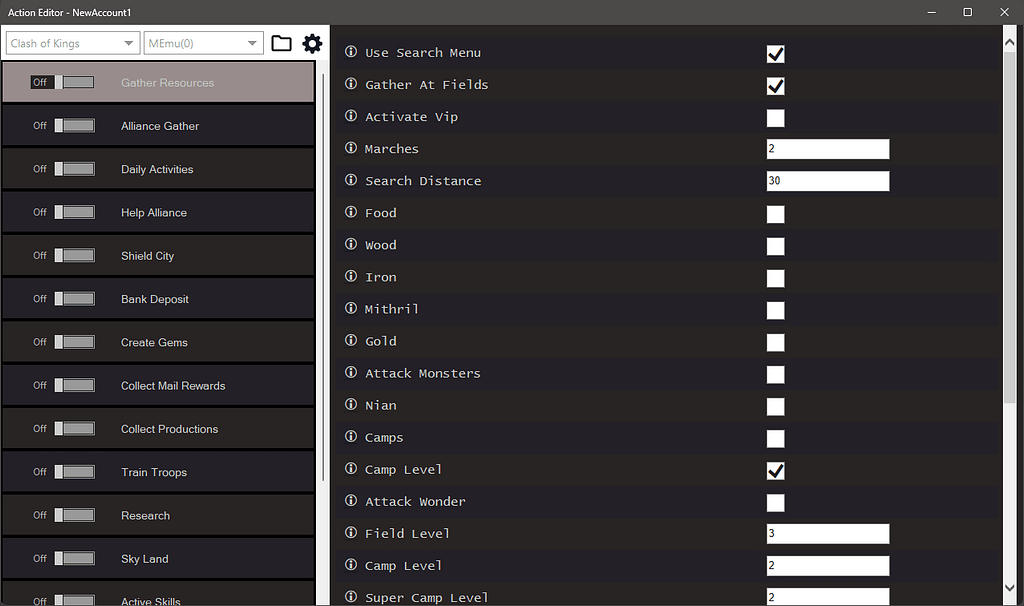This screenshot has width=1024, height=606.
Task: Click the info icon beside Attack Monsters
Action: pyautogui.click(x=348, y=374)
